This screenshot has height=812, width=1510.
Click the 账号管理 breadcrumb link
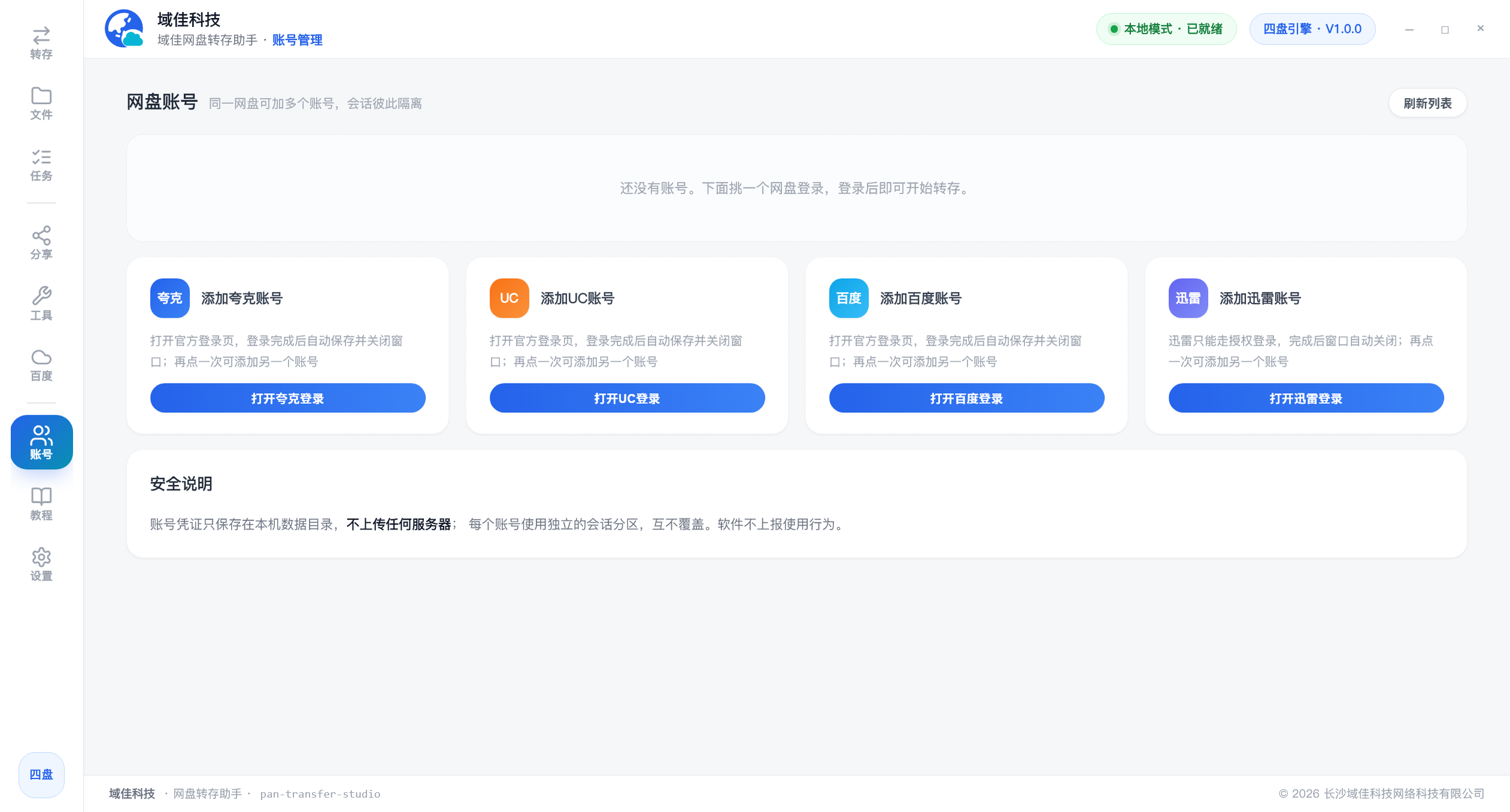point(297,40)
